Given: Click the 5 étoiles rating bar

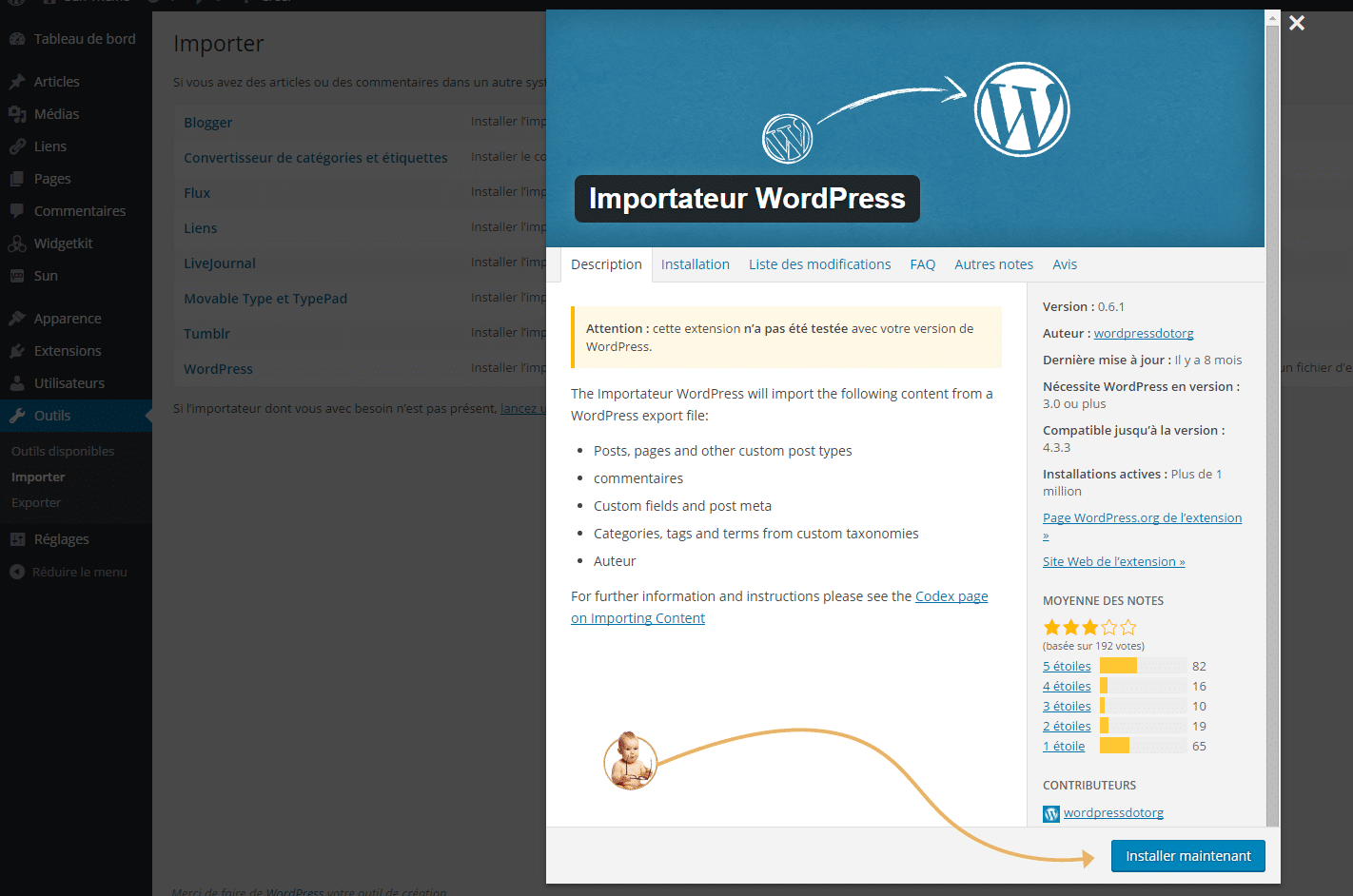Looking at the screenshot, I should [x=1066, y=665].
